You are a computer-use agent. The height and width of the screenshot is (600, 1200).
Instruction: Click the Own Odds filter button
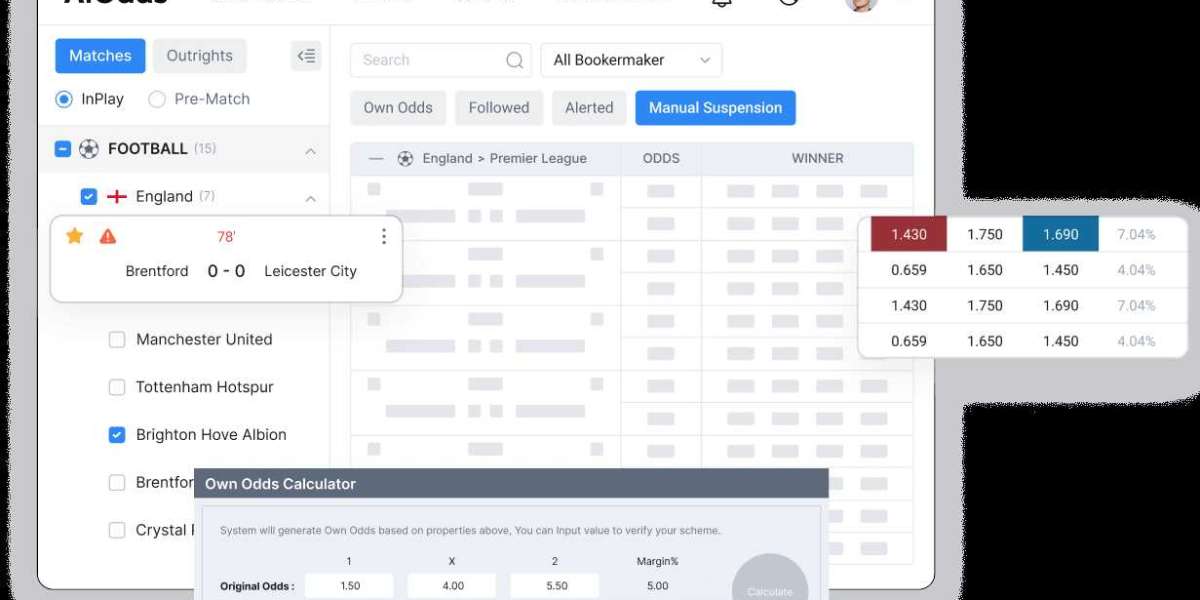click(x=398, y=108)
